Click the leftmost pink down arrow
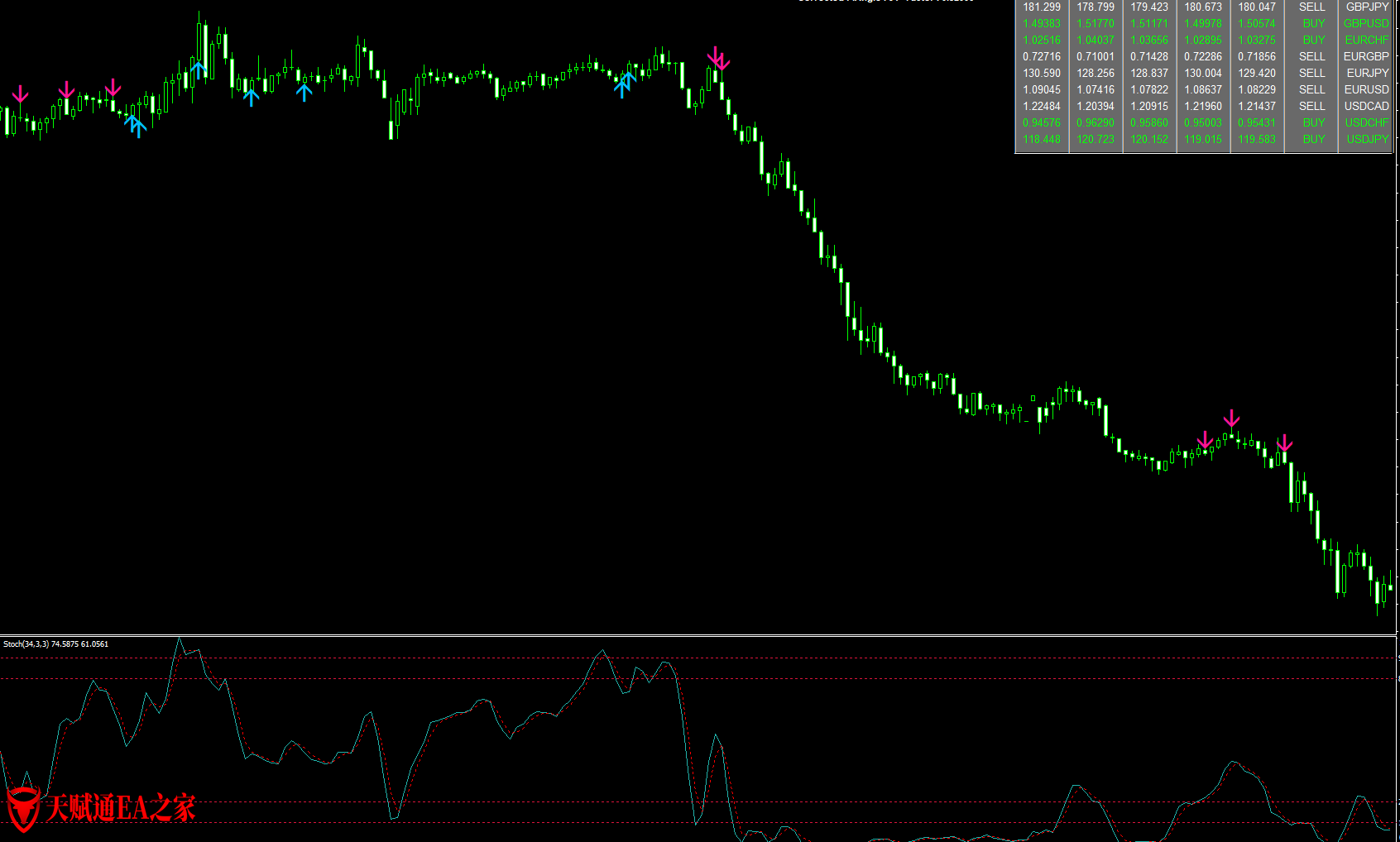The height and width of the screenshot is (842, 1400). (x=20, y=93)
